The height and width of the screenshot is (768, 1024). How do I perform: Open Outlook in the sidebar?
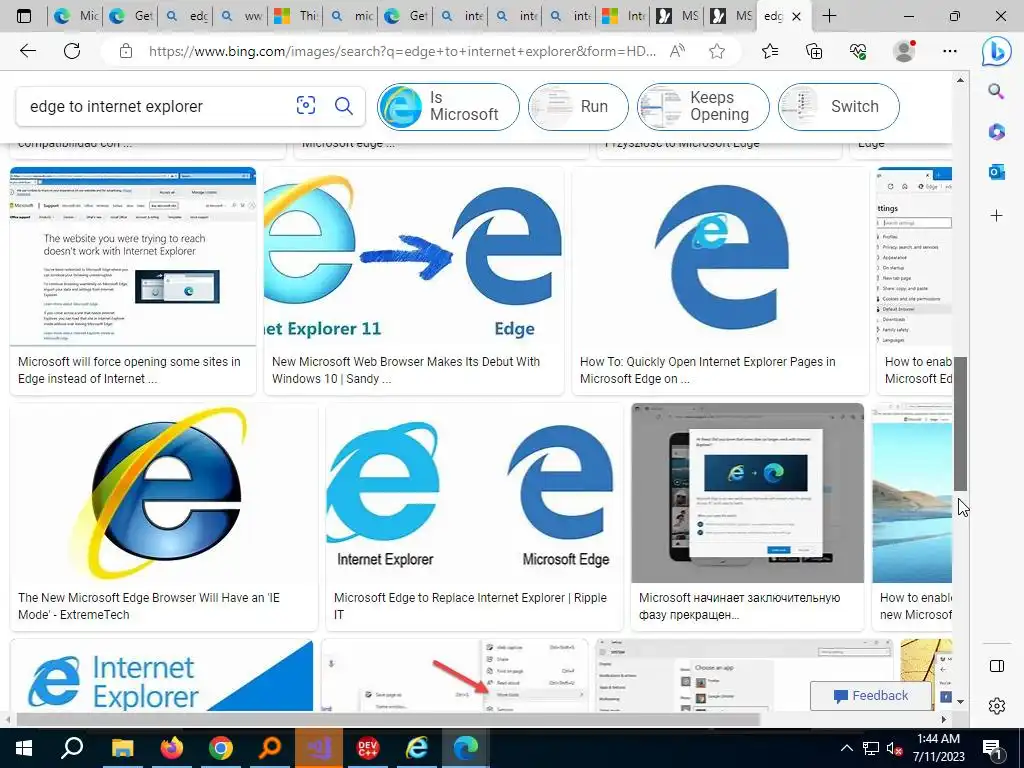pyautogui.click(x=996, y=172)
